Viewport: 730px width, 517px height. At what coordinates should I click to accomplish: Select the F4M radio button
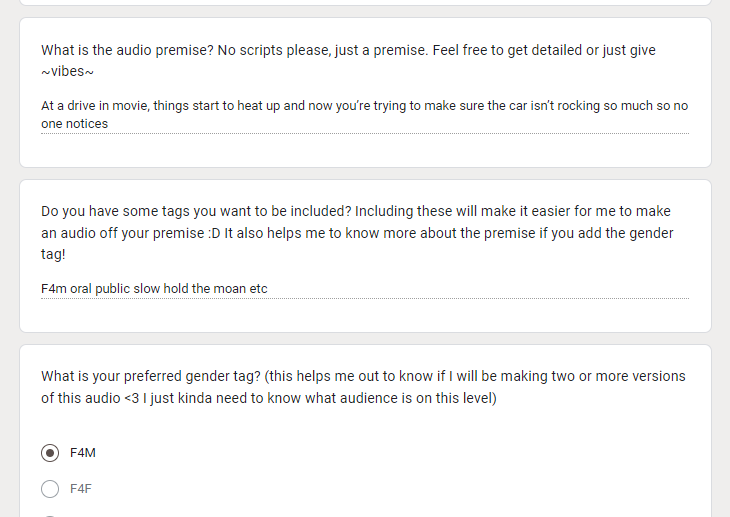pyautogui.click(x=50, y=453)
